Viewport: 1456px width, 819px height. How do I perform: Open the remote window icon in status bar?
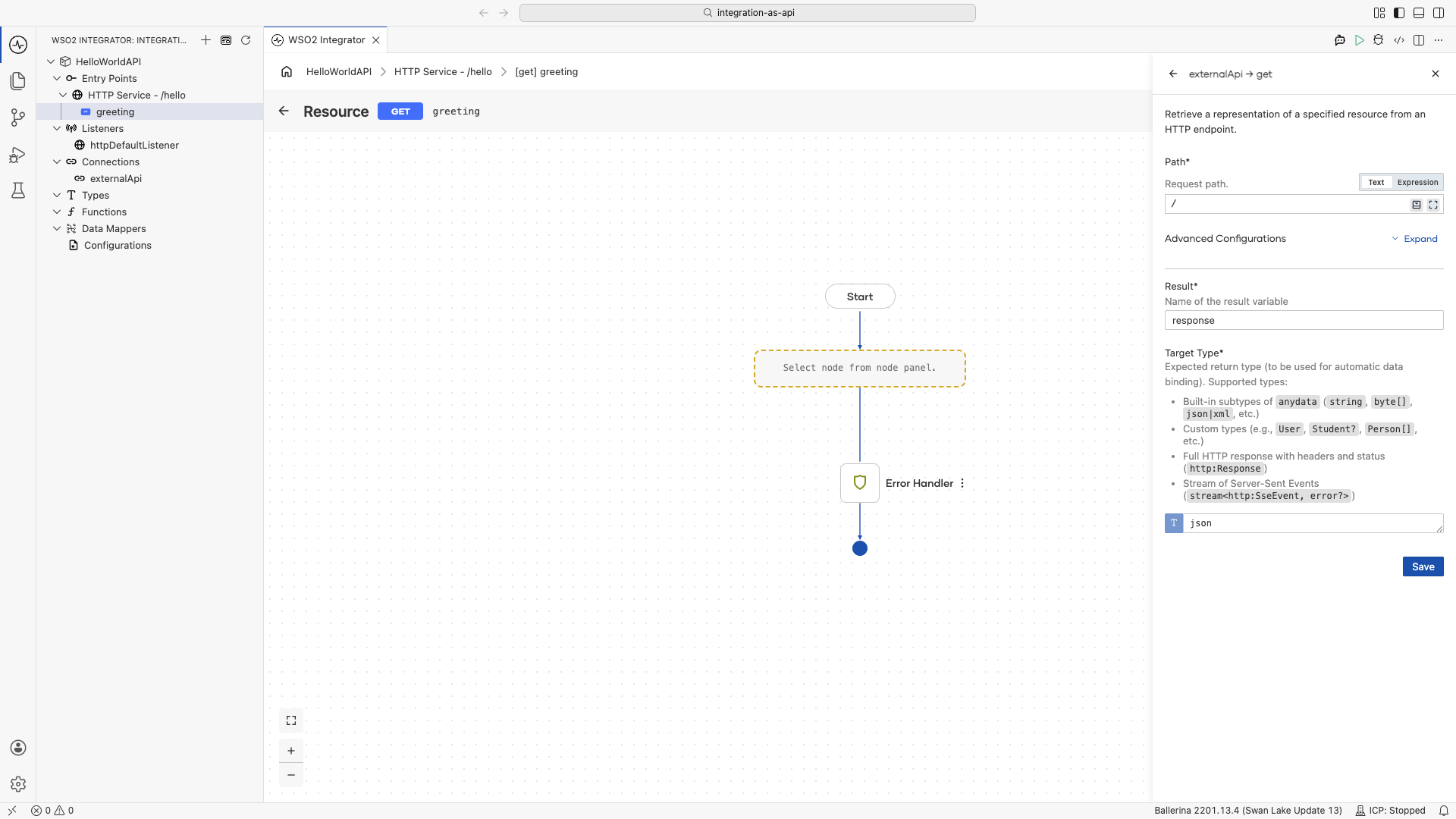pyautogui.click(x=12, y=811)
